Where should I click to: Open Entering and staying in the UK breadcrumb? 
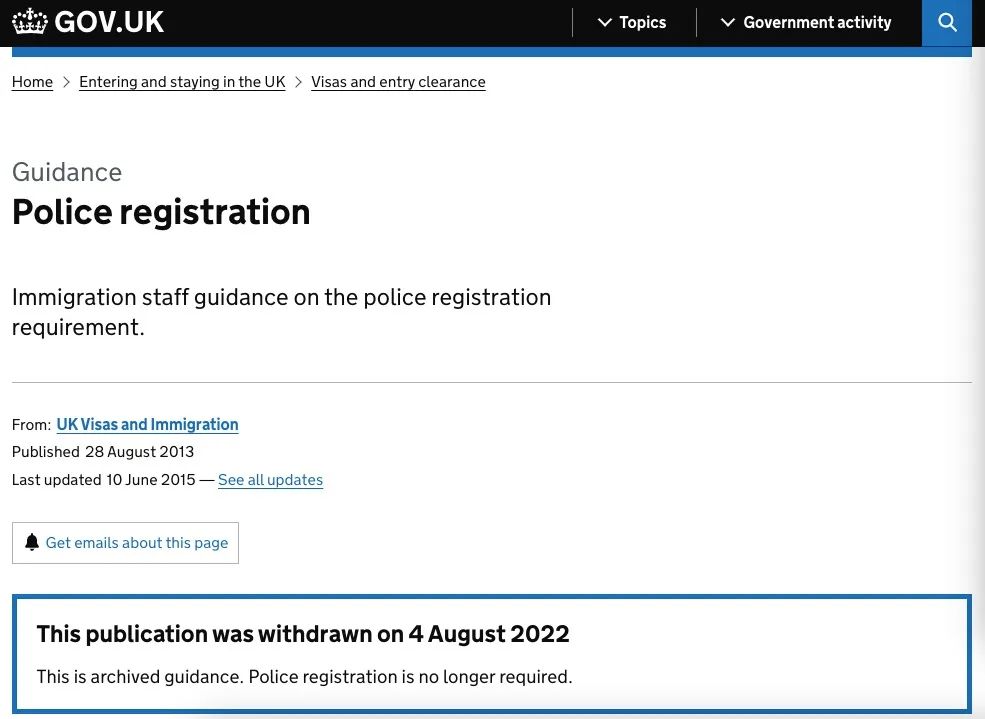(x=182, y=82)
